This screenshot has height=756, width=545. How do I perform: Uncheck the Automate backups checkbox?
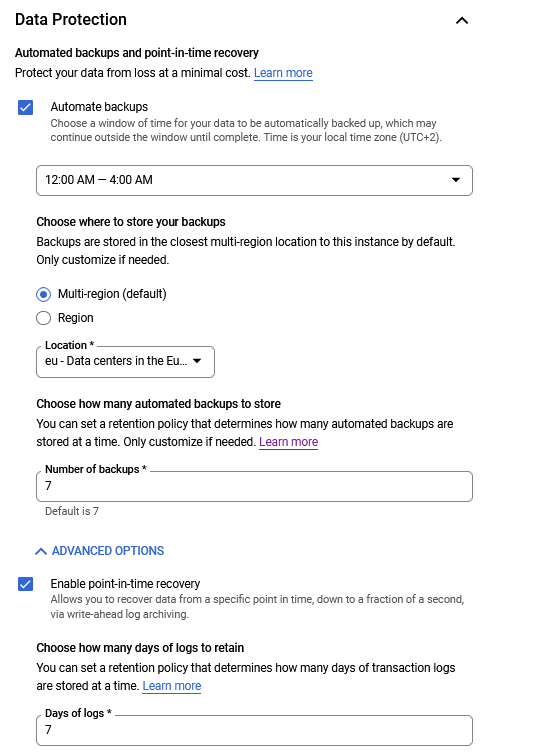[x=26, y=108]
